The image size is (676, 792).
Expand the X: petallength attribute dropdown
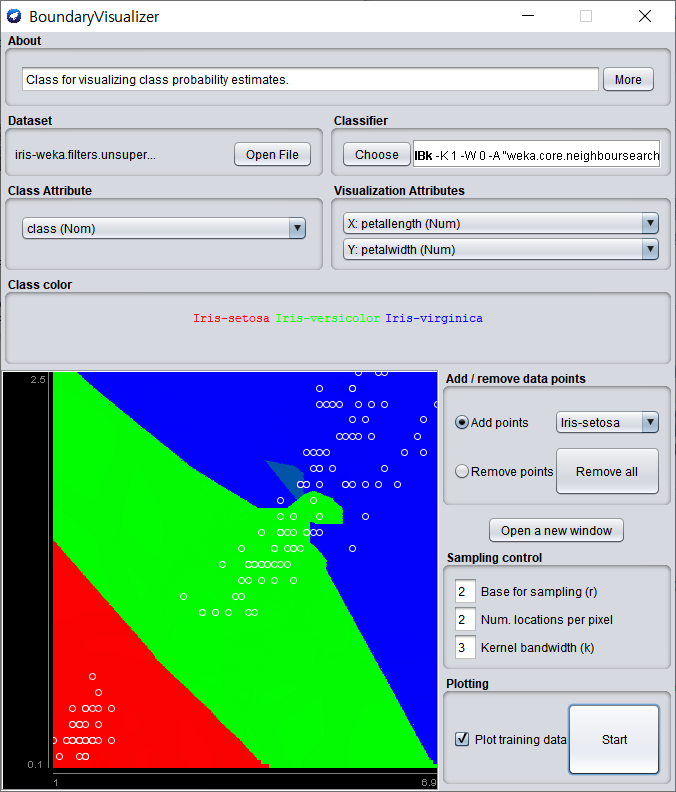[x=501, y=223]
